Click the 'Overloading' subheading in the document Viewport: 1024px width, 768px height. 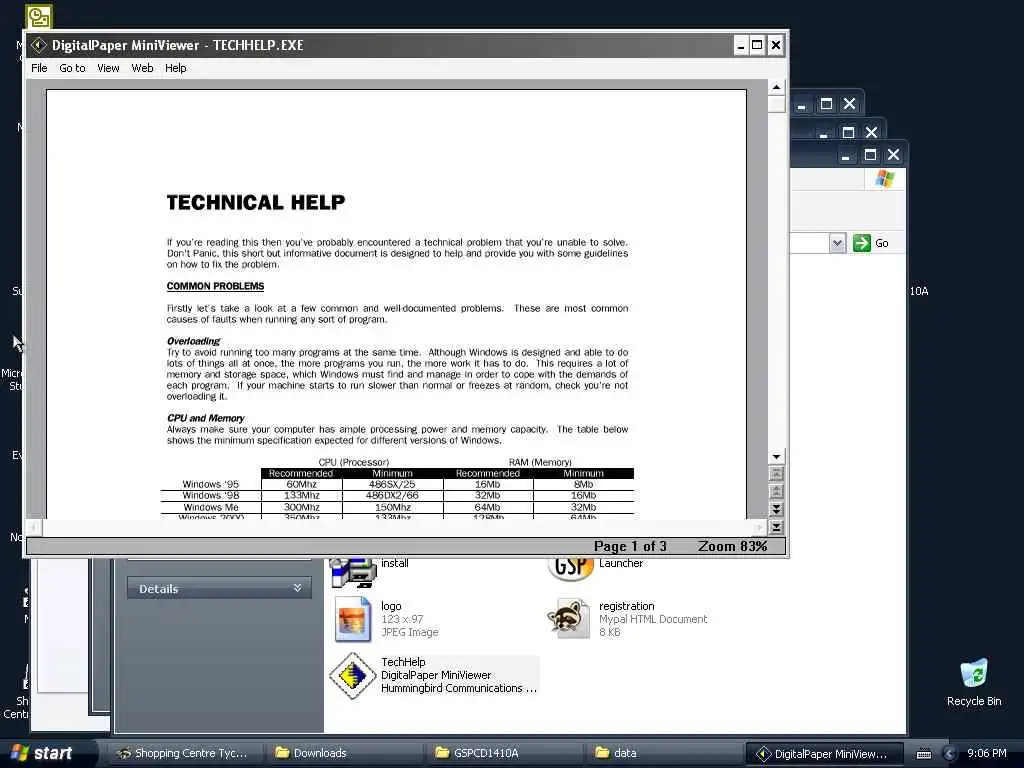pyautogui.click(x=193, y=341)
